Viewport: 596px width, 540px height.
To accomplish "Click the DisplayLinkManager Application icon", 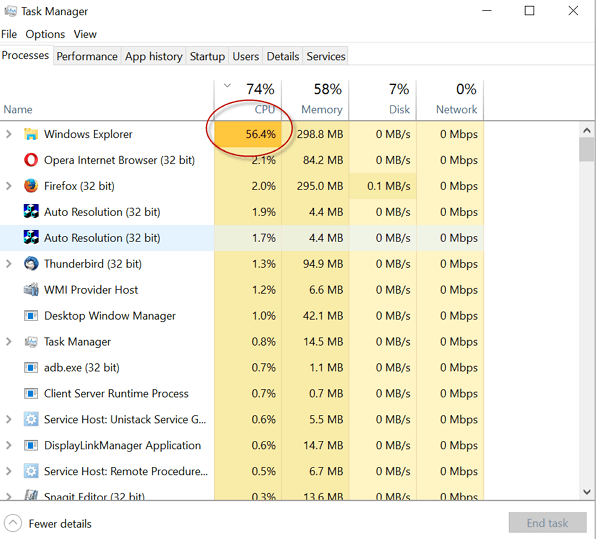I will (31, 445).
